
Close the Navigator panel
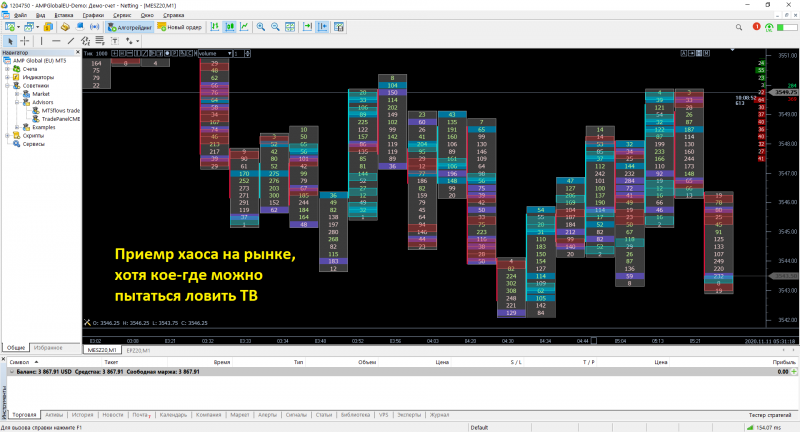(x=78, y=52)
